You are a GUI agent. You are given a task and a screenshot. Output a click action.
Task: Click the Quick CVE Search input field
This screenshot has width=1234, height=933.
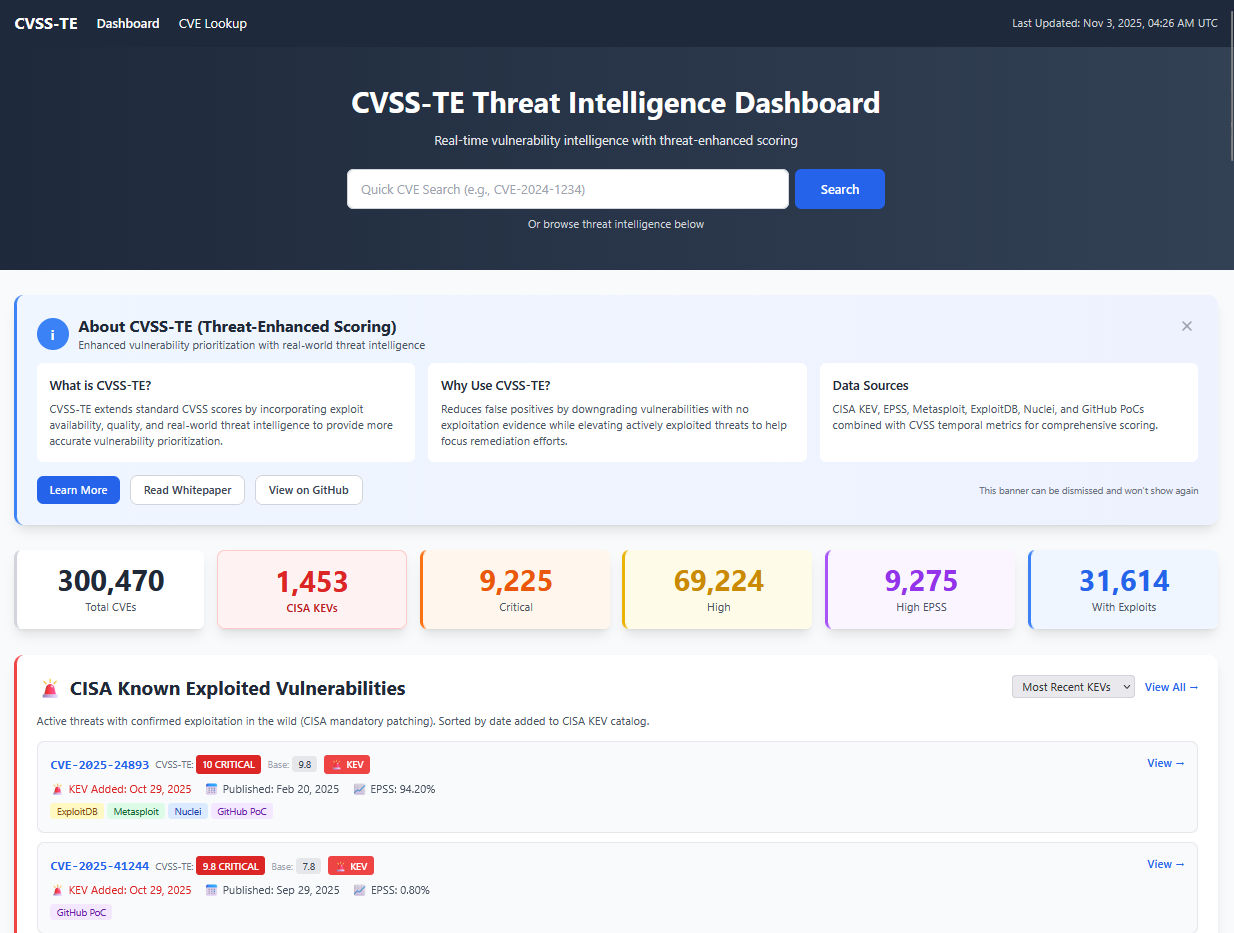click(567, 189)
